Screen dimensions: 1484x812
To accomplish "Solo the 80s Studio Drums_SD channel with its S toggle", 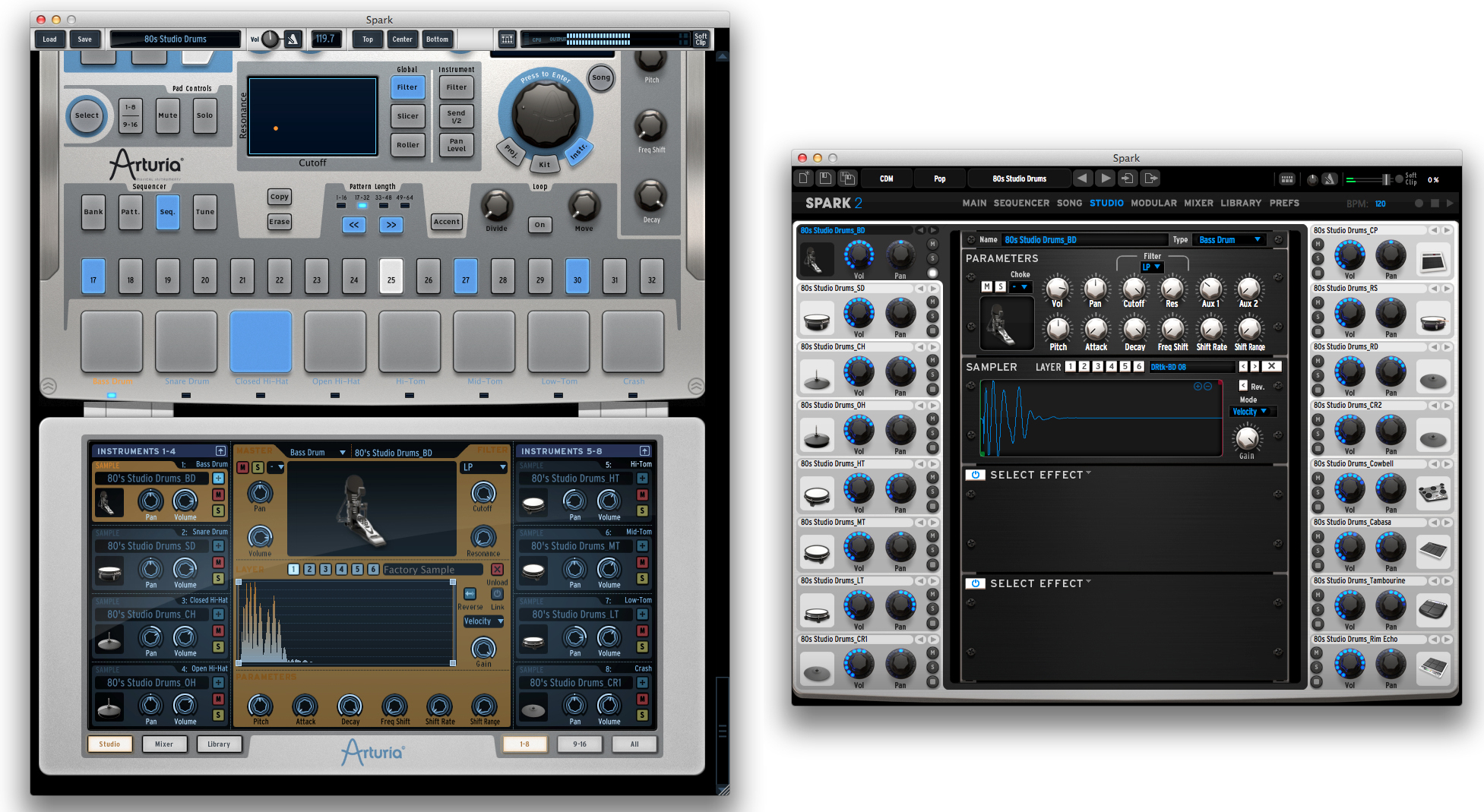I will click(x=932, y=315).
